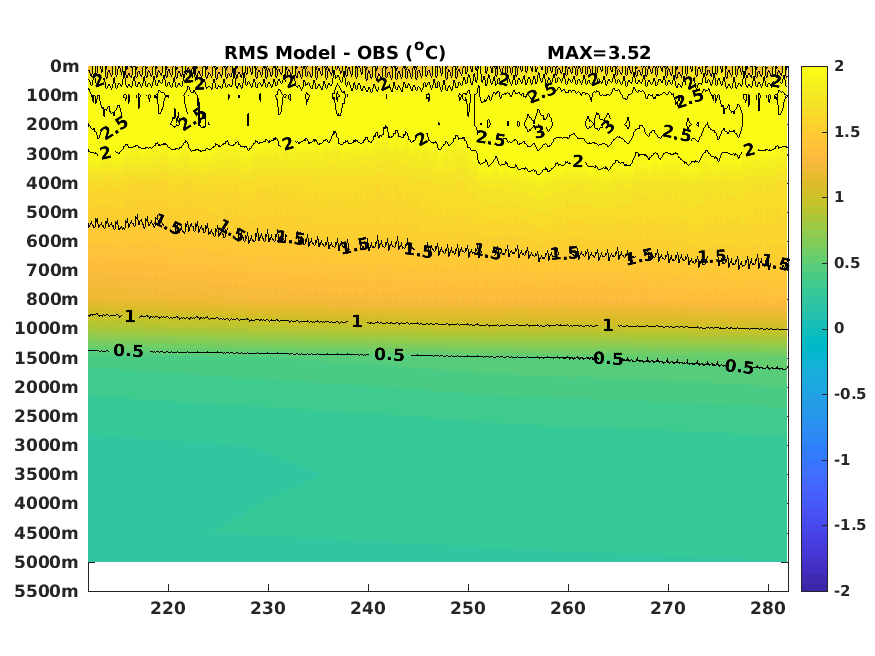Click the colorbar tick label '1'
This screenshot has width=875, height=656.
click(839, 197)
